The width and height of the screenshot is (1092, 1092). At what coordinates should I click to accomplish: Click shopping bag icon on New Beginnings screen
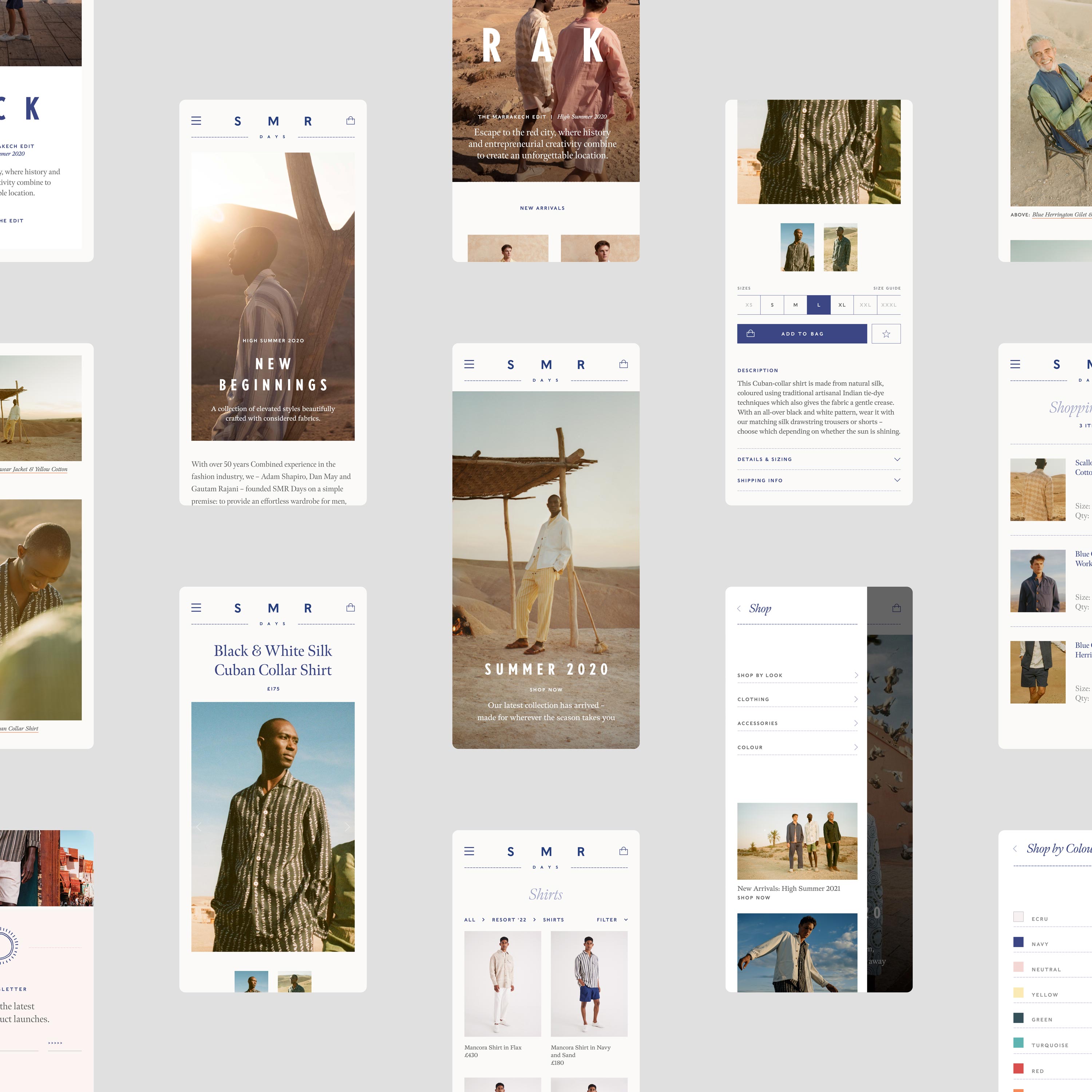point(351,120)
